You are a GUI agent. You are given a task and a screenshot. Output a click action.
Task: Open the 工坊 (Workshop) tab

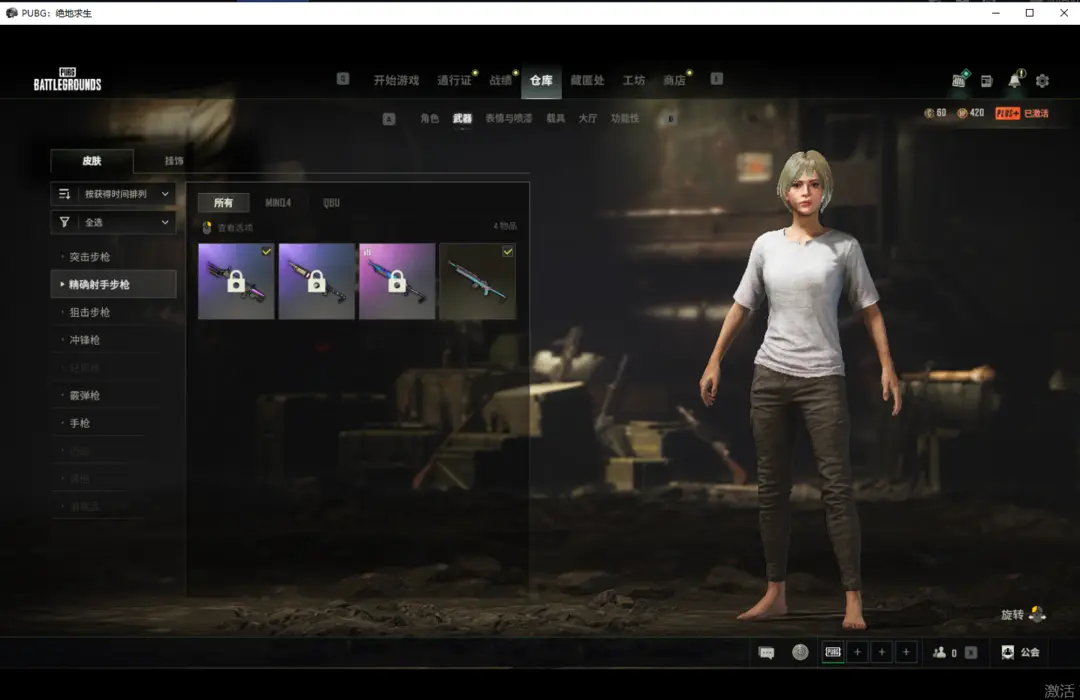coord(634,80)
